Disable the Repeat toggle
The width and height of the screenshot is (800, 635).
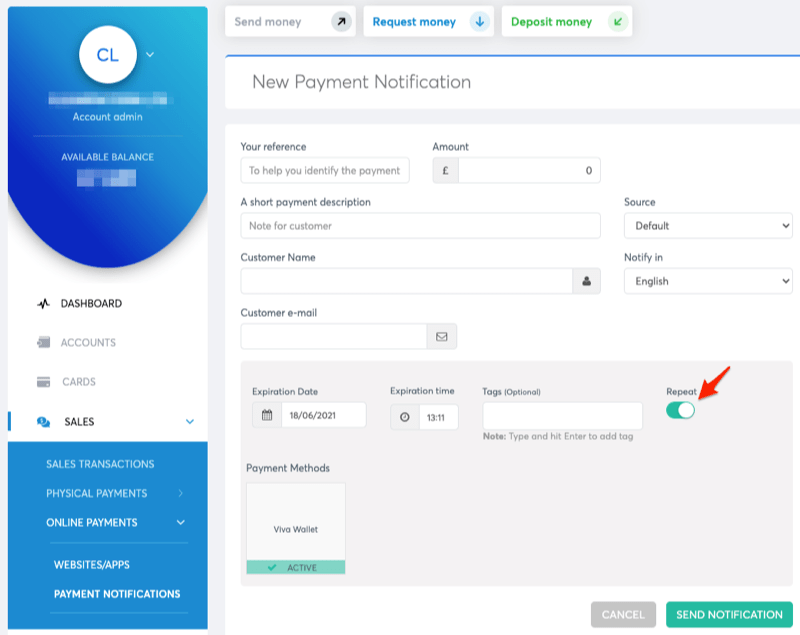680,408
